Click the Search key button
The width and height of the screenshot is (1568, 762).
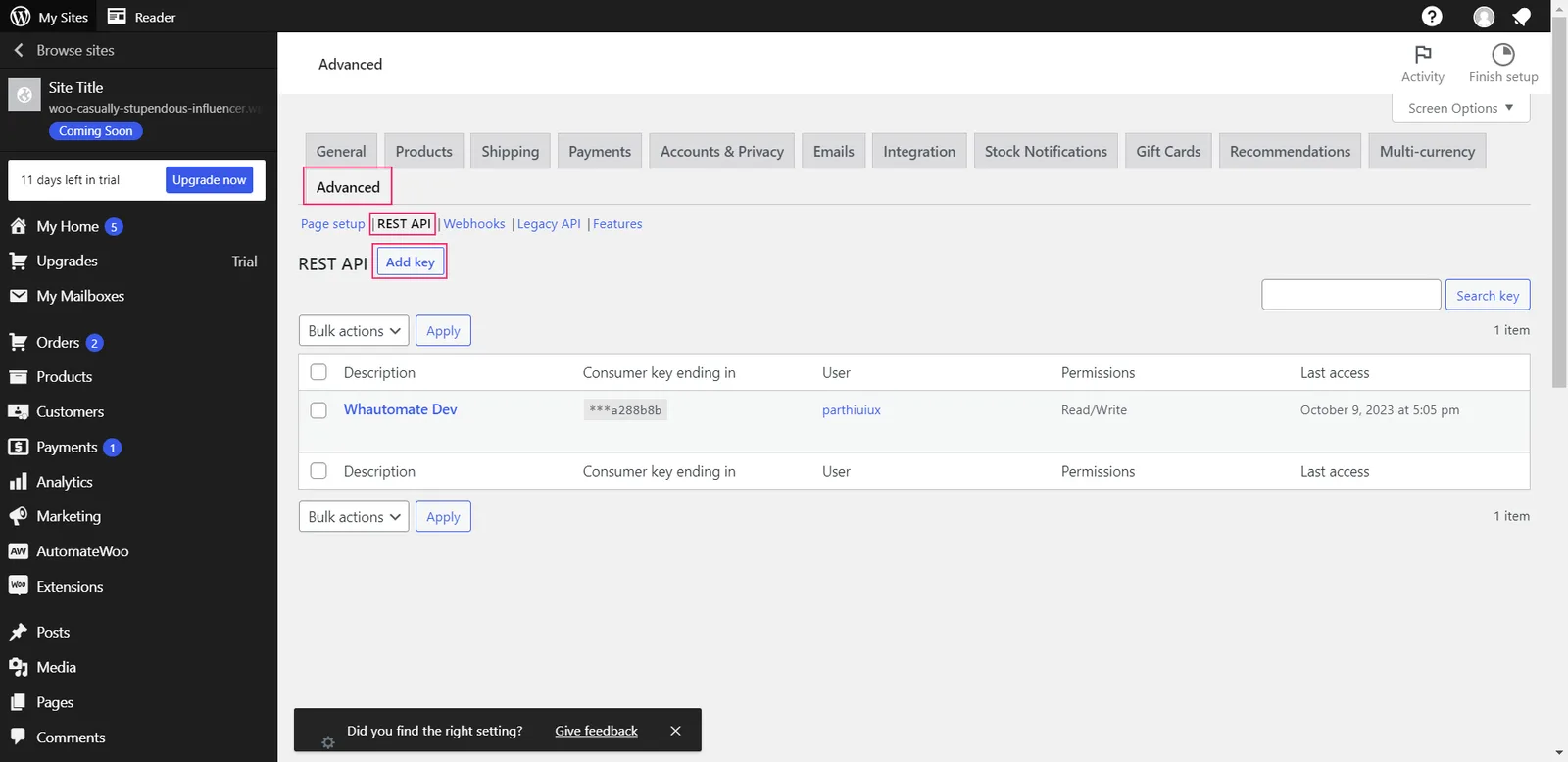[x=1488, y=295]
